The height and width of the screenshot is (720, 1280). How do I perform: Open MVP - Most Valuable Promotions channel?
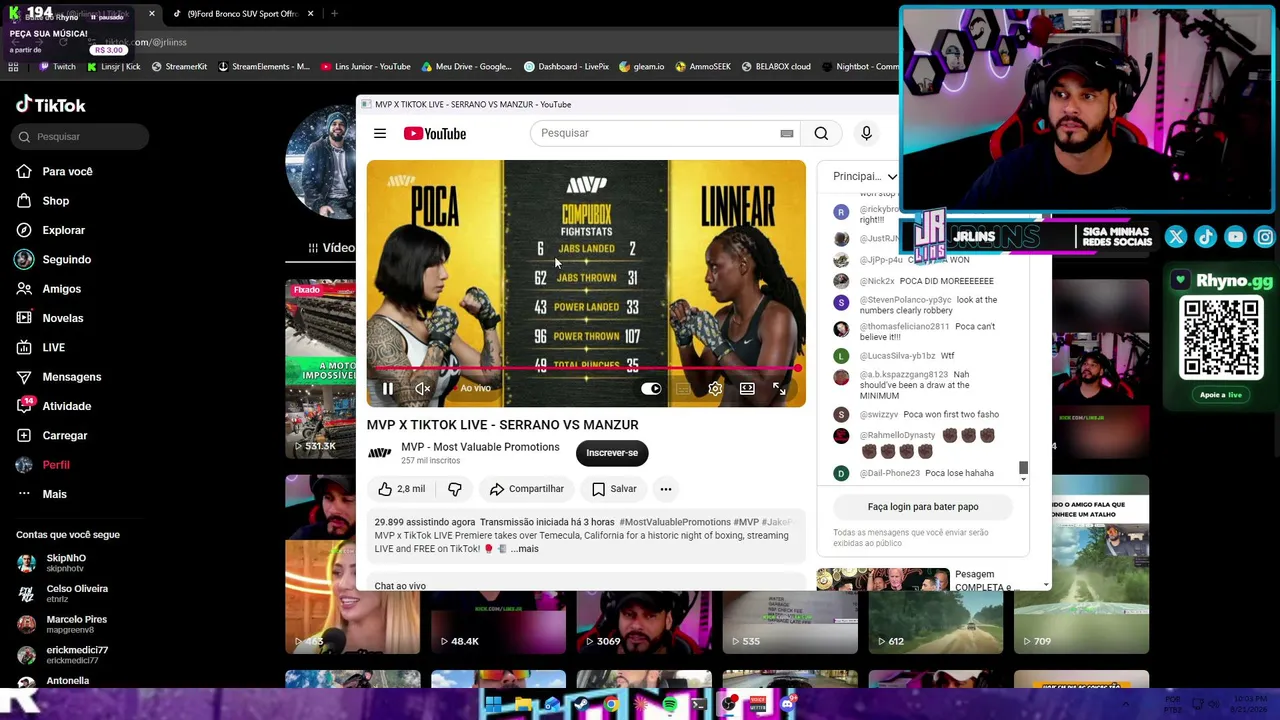click(480, 447)
